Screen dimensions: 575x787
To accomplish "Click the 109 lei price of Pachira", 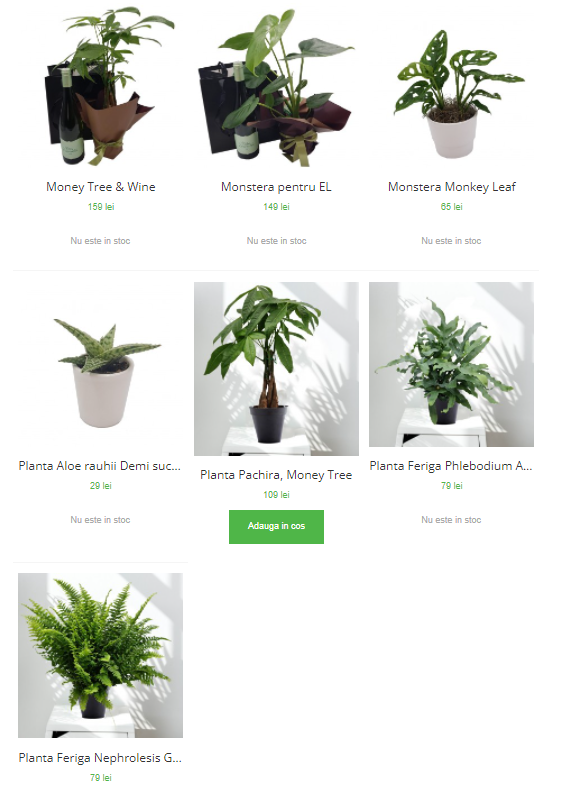I will point(276,495).
